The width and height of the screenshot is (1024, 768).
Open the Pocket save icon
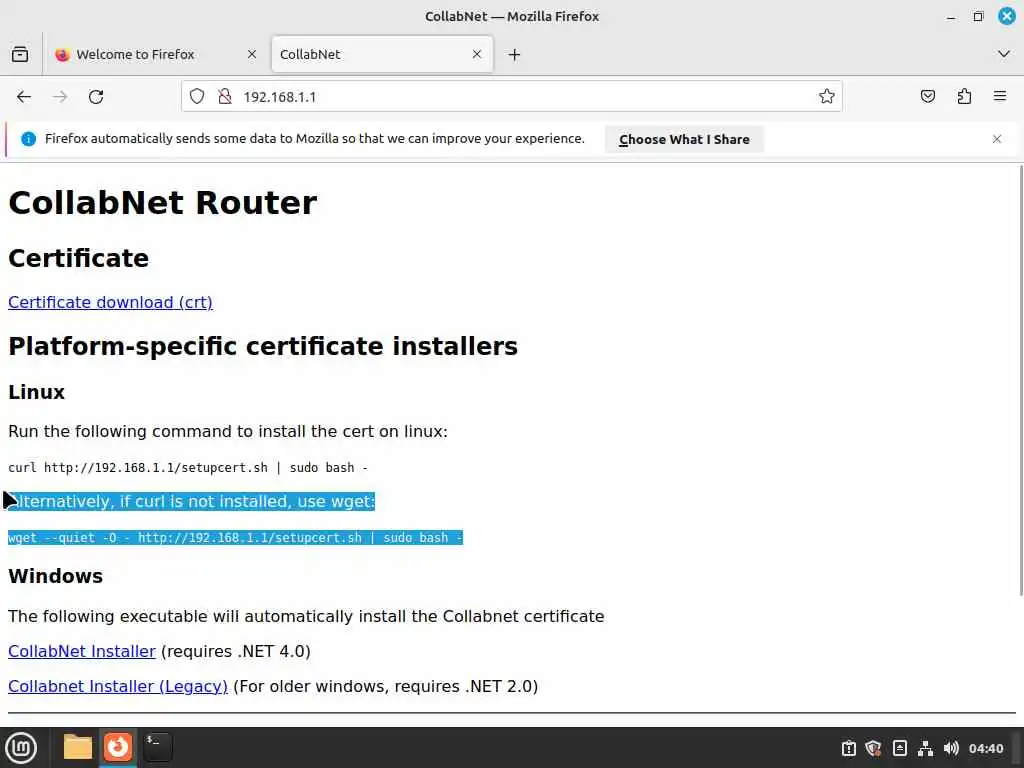pos(927,97)
